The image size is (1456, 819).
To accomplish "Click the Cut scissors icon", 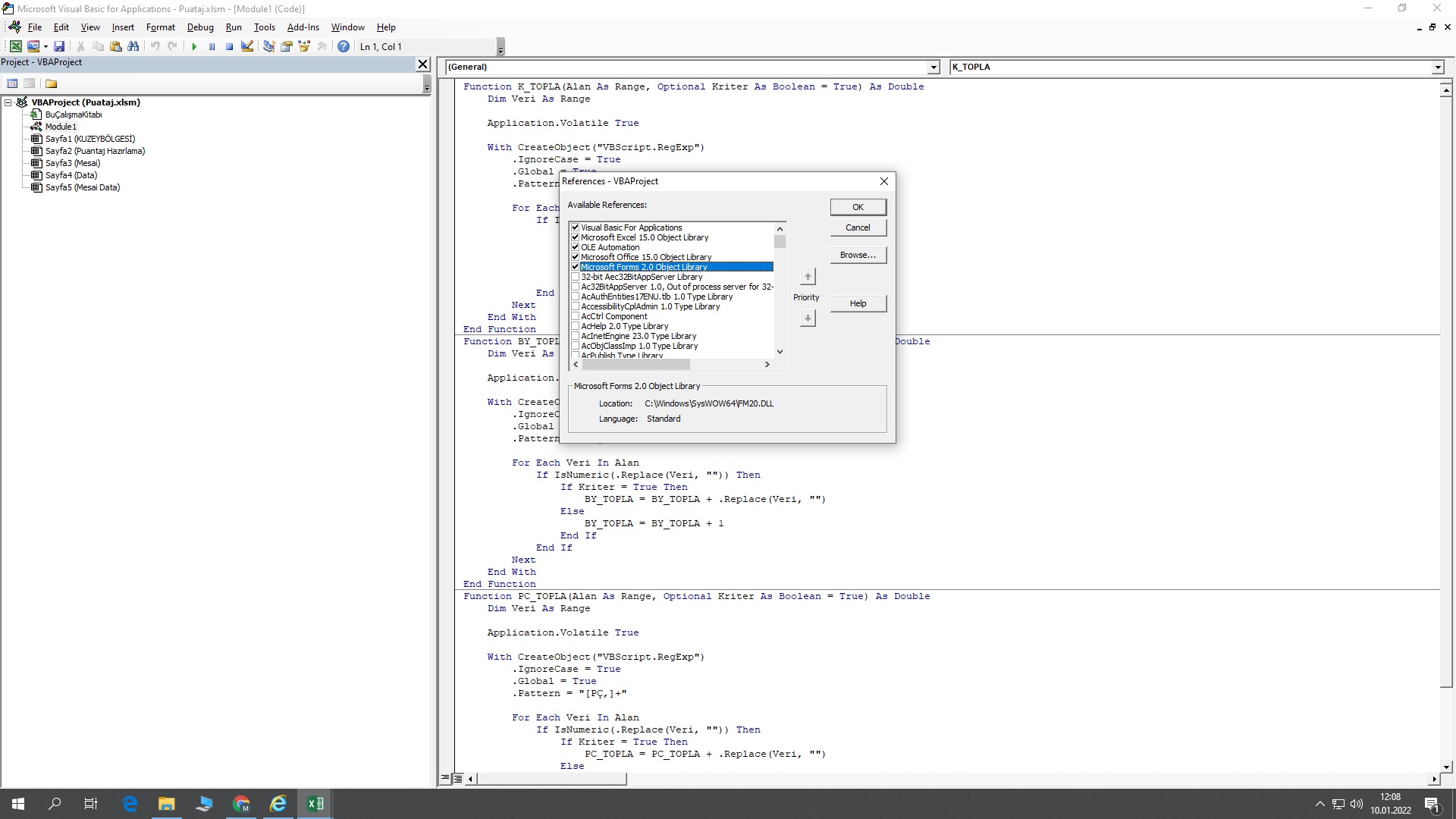I will tap(81, 46).
